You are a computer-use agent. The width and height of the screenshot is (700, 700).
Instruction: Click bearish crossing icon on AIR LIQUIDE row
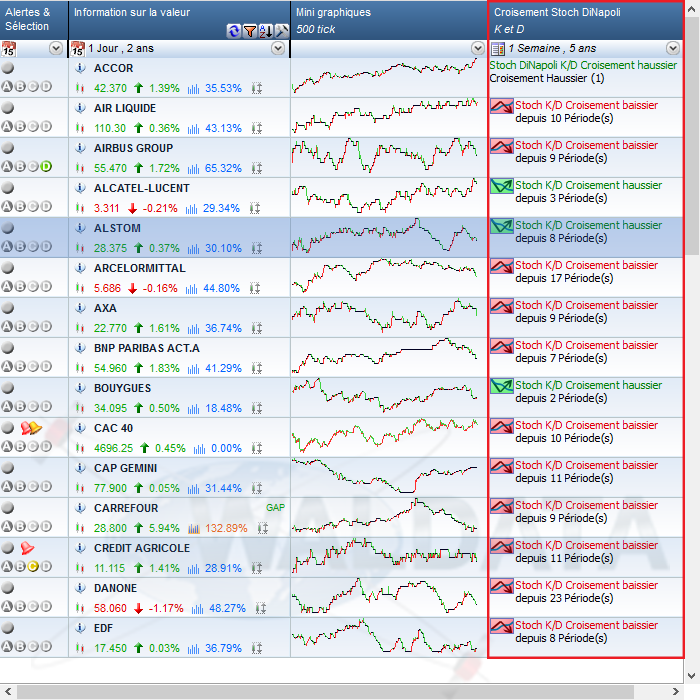point(502,107)
